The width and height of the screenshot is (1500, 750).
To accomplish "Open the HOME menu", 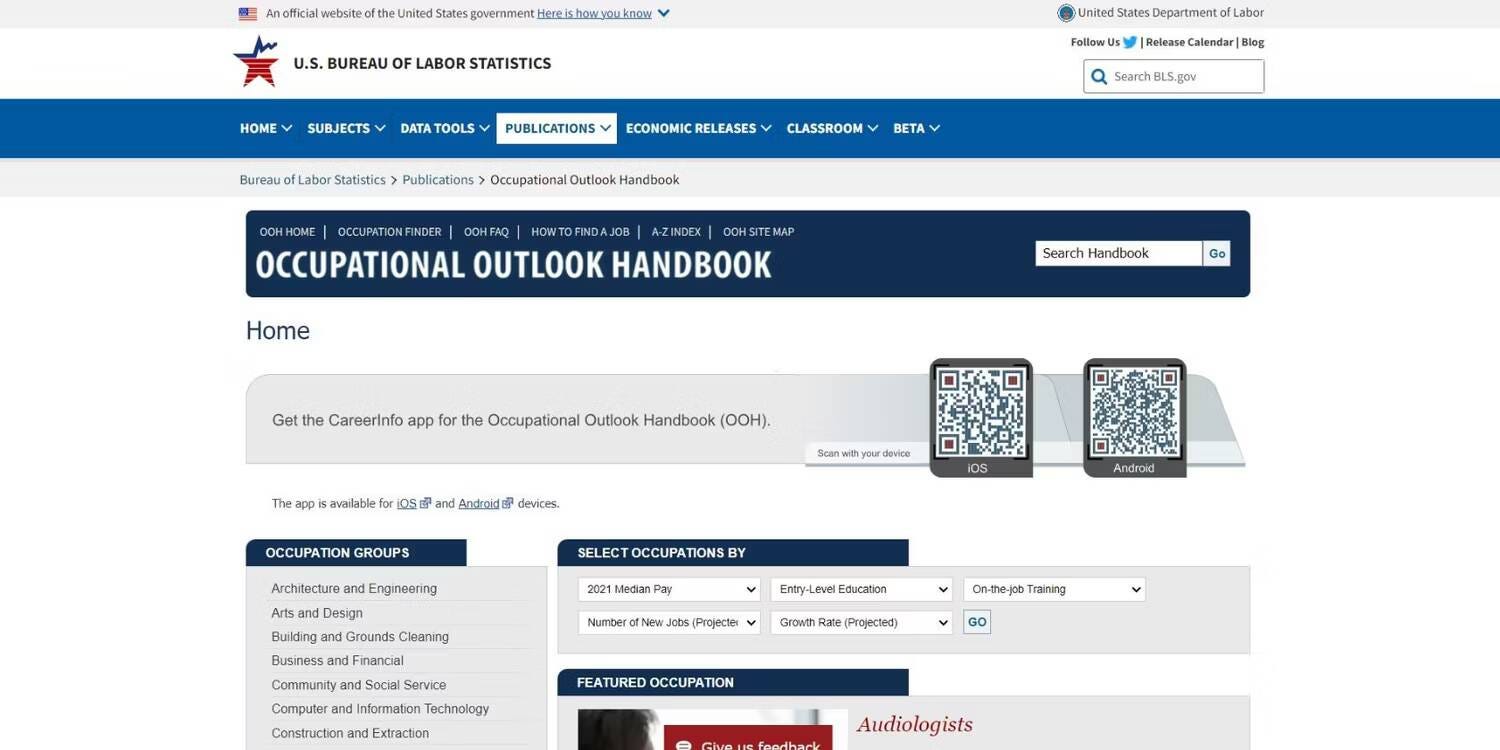I will coord(266,128).
